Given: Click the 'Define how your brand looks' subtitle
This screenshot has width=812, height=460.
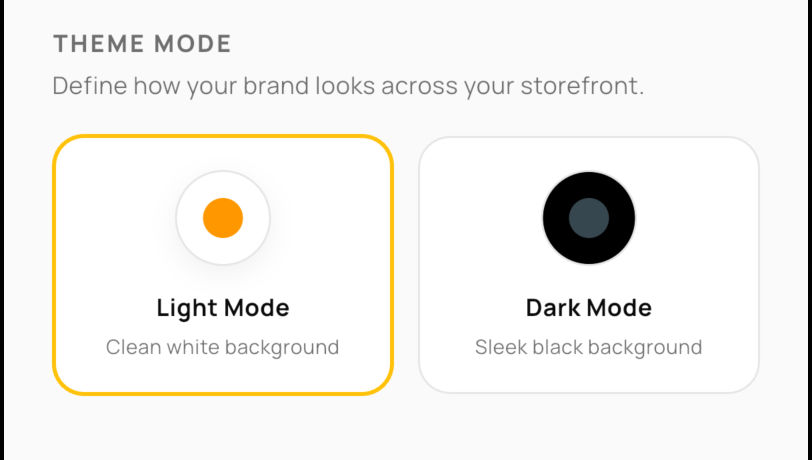Looking at the screenshot, I should [x=348, y=86].
